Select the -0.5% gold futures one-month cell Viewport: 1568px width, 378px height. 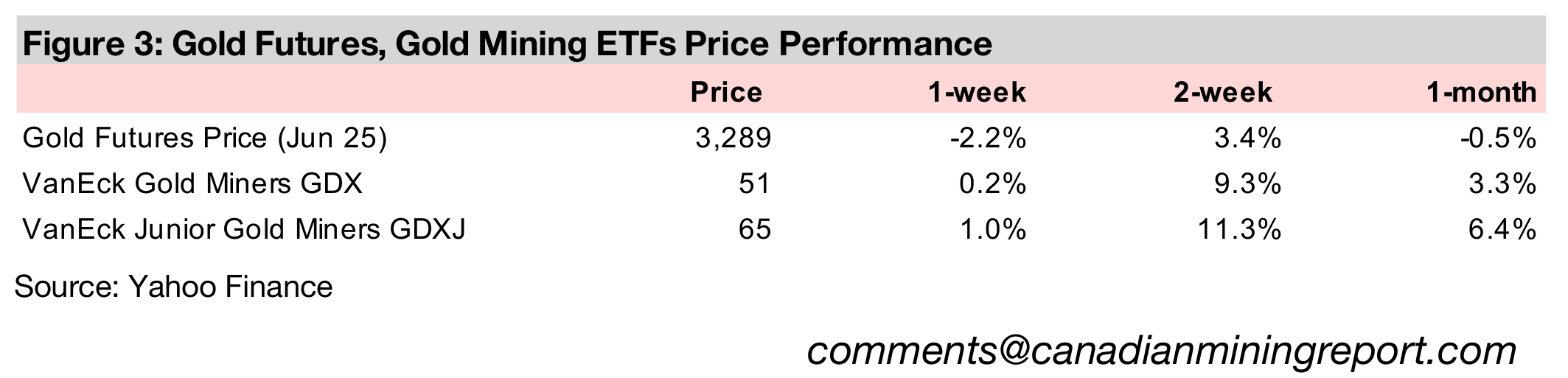pos(1498,139)
